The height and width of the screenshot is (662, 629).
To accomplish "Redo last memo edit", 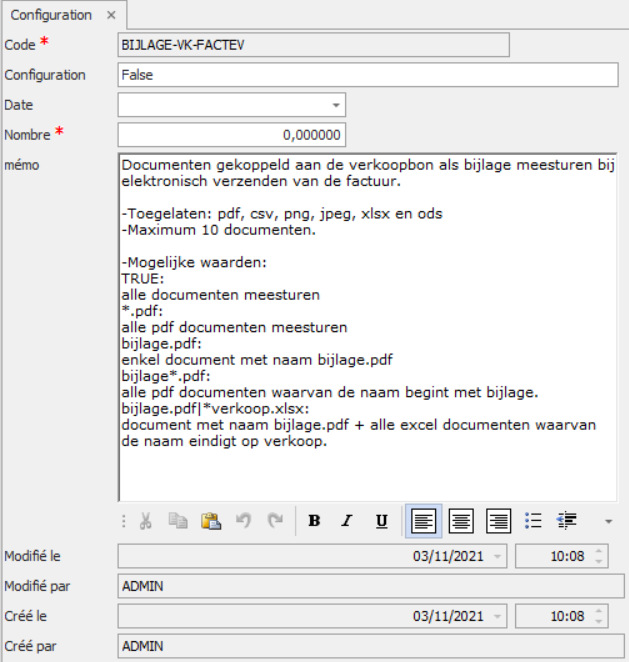I will [x=275, y=520].
